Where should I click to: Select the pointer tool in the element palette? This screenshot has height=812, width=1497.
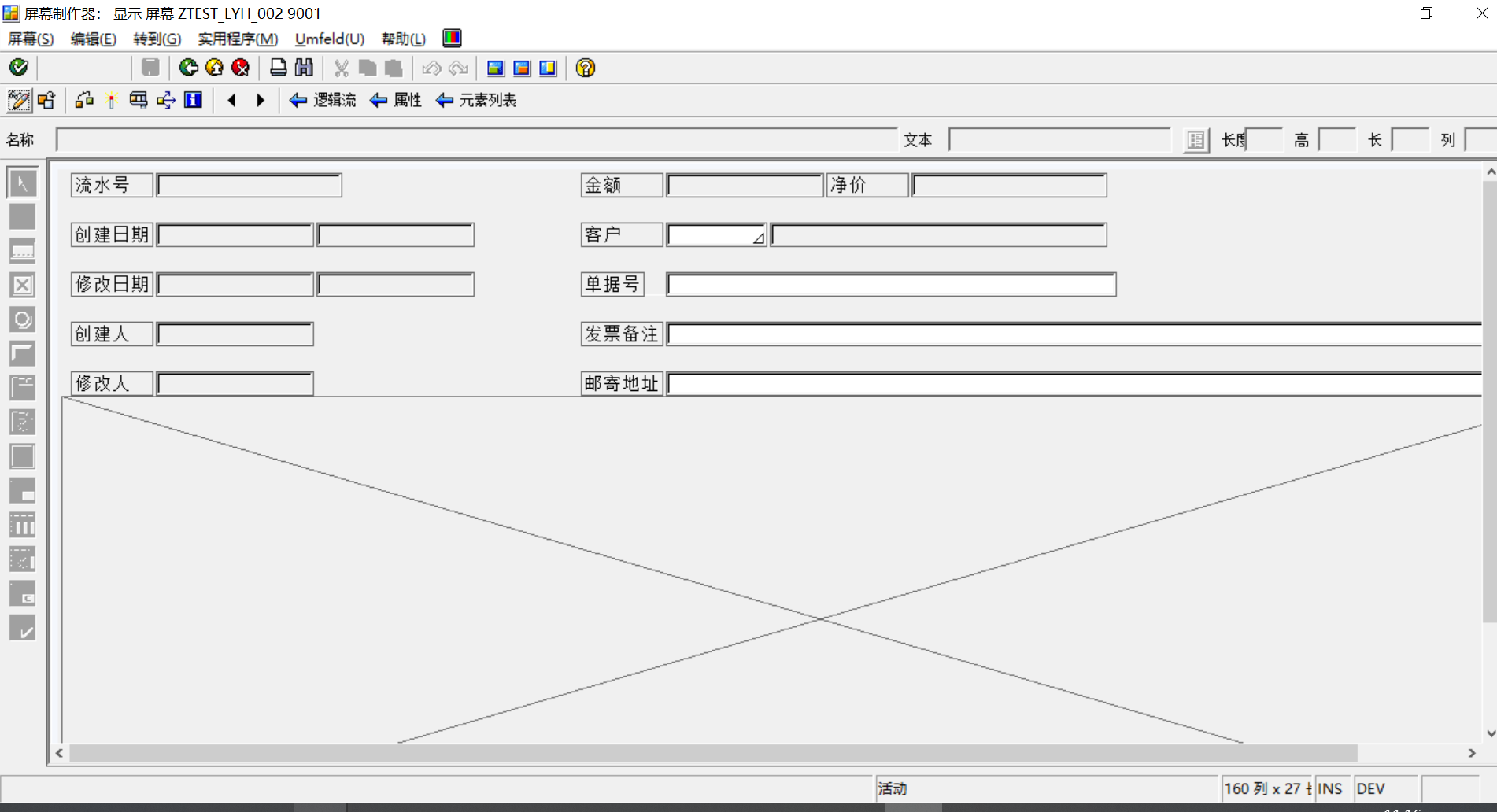(x=22, y=182)
